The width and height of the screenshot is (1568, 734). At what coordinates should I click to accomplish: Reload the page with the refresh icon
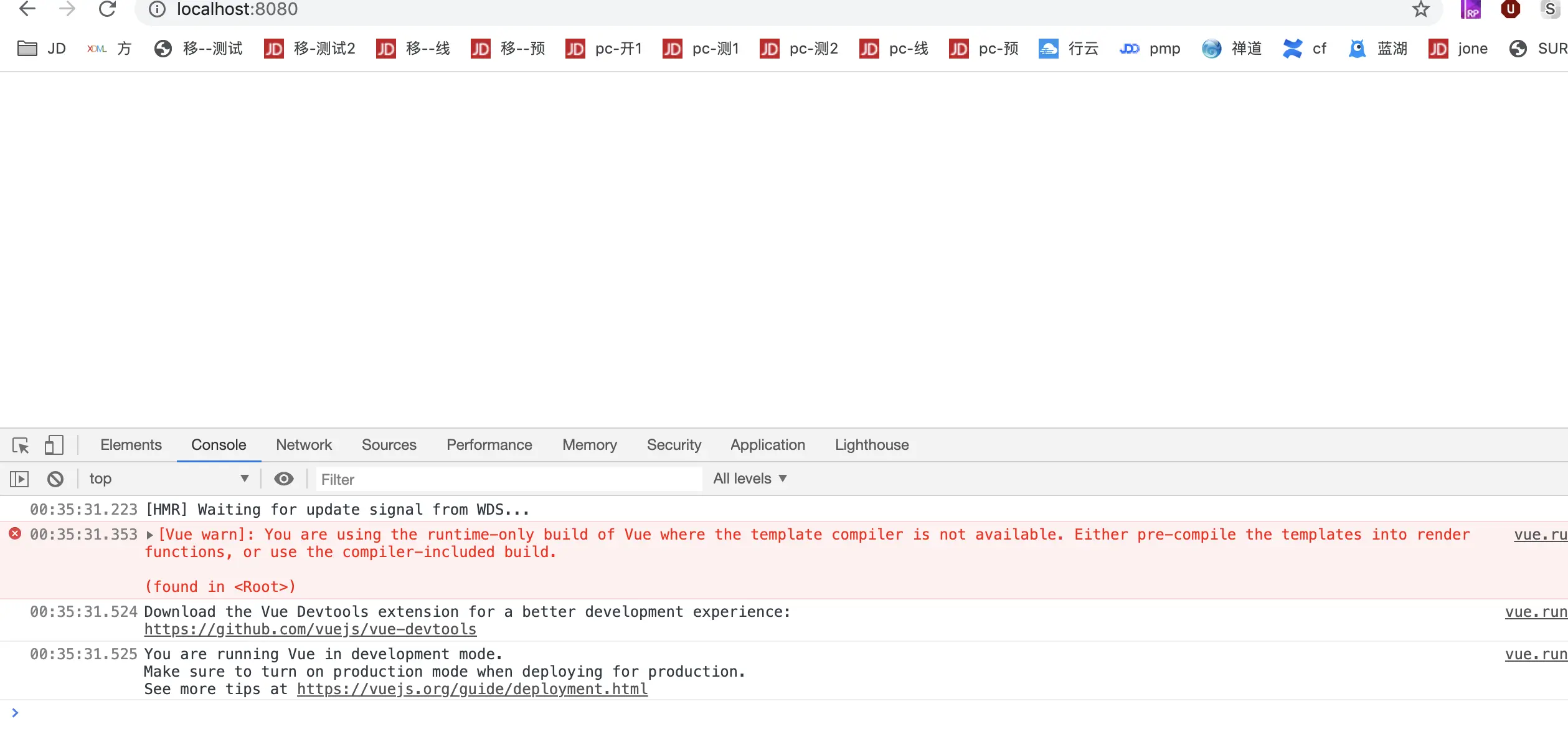point(107,9)
